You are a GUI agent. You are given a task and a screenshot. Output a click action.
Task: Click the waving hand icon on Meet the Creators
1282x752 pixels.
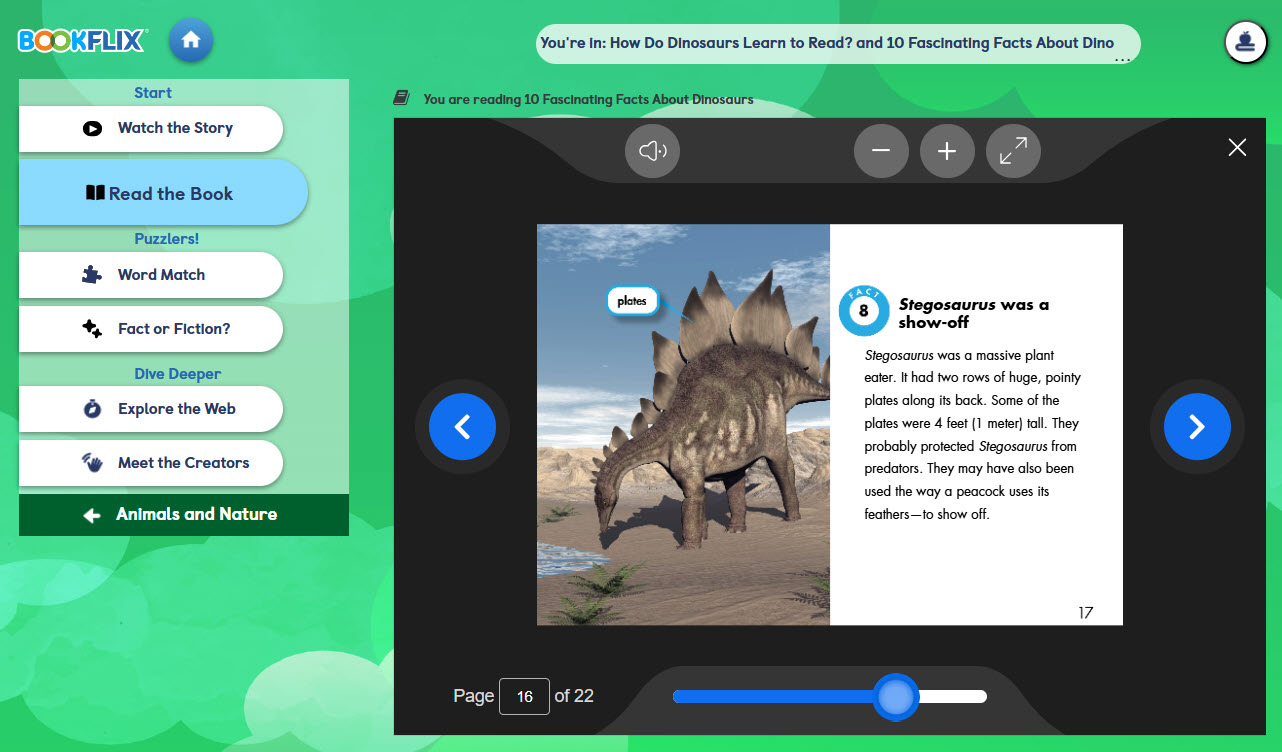(92, 463)
